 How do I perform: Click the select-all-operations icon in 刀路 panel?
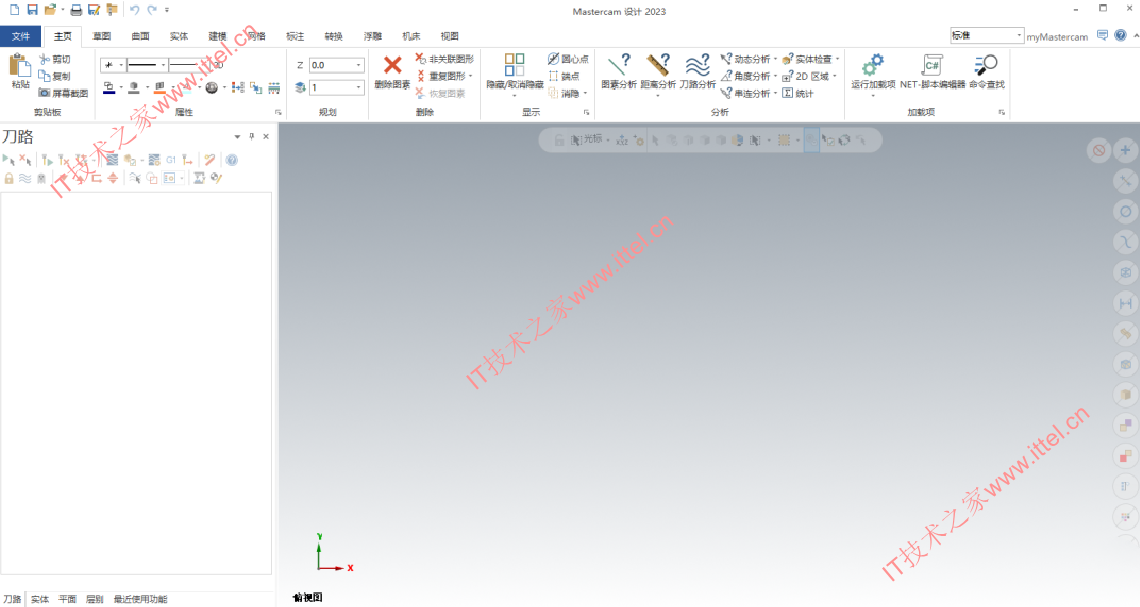point(9,159)
